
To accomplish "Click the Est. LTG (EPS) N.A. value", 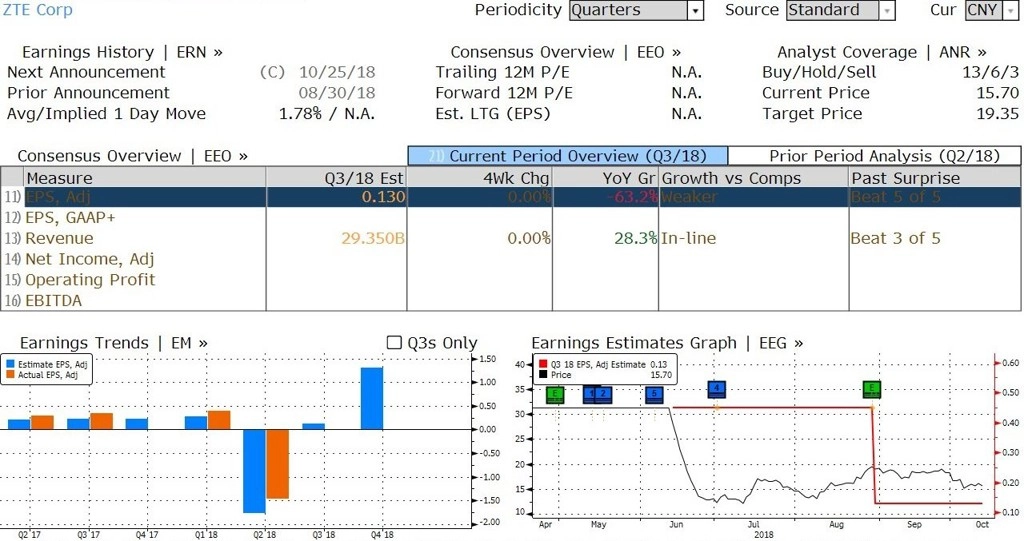I will (686, 114).
